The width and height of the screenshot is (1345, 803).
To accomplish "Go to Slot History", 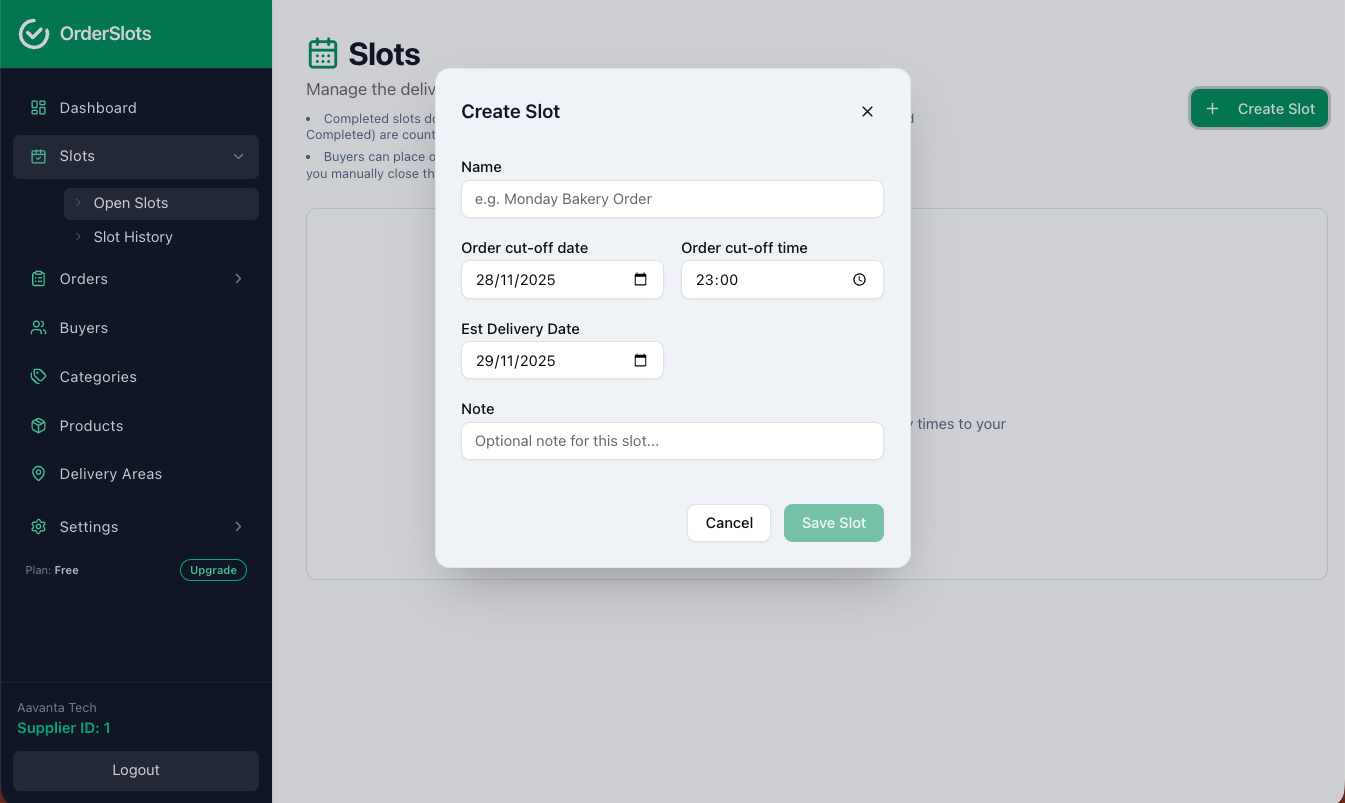I will click(x=132, y=236).
